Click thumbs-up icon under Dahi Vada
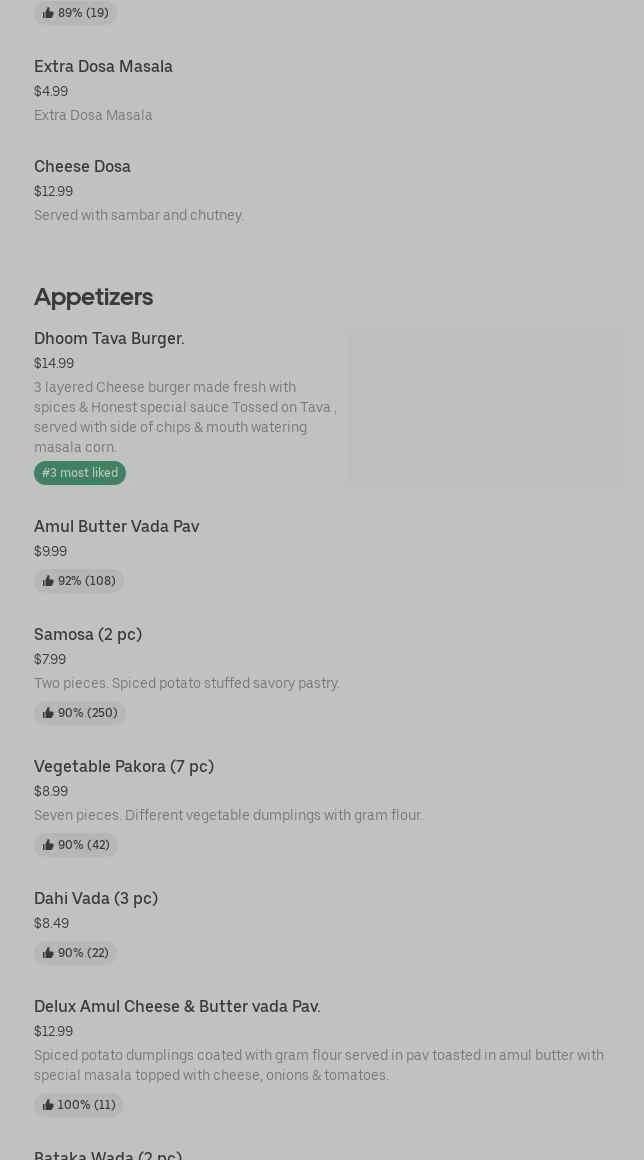 tap(48, 953)
